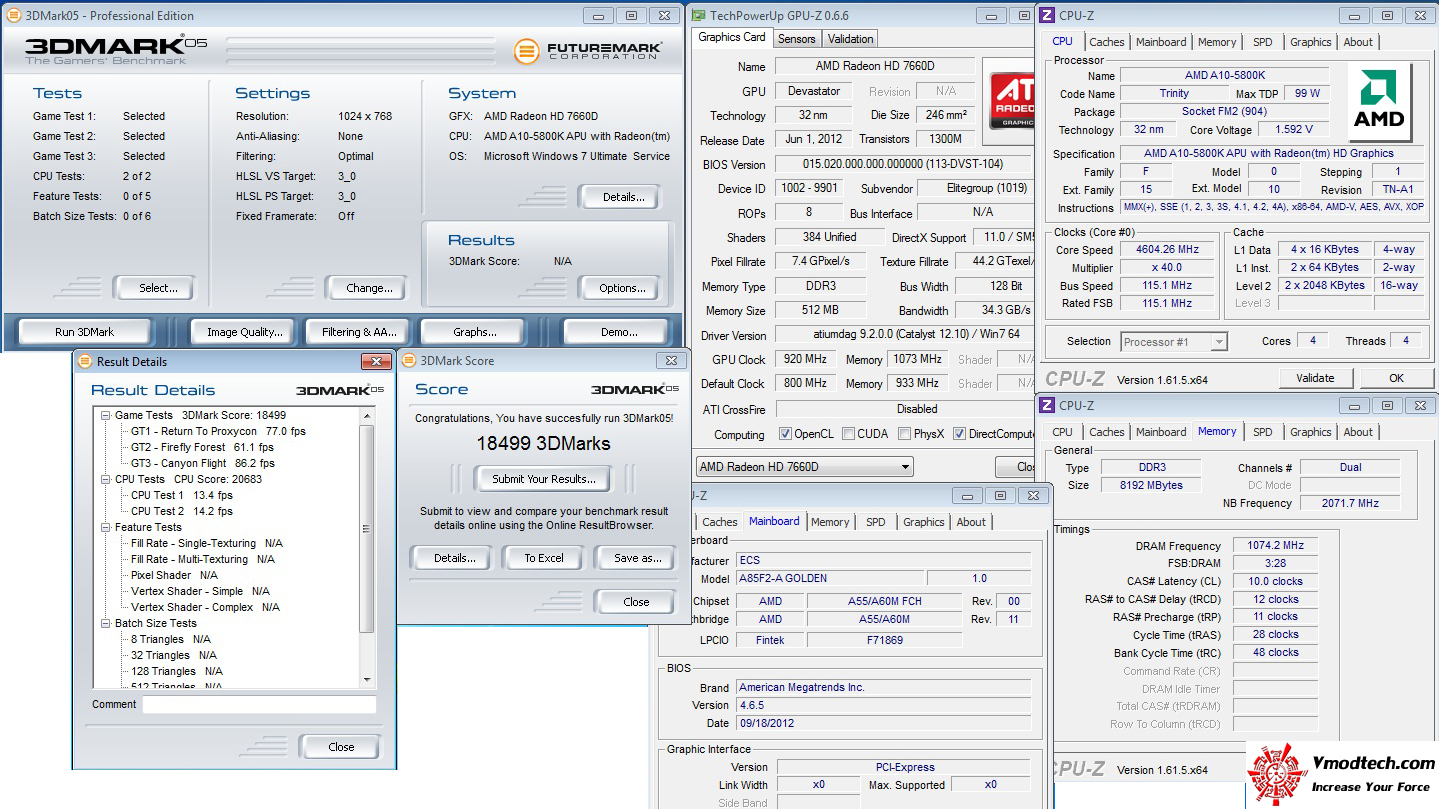Export the score with To Excel
Screen dimensions: 1439x809
(x=544, y=558)
